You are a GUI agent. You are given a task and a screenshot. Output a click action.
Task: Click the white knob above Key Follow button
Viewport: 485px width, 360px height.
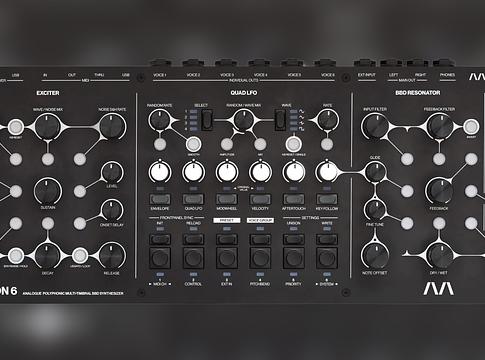[x=327, y=172]
